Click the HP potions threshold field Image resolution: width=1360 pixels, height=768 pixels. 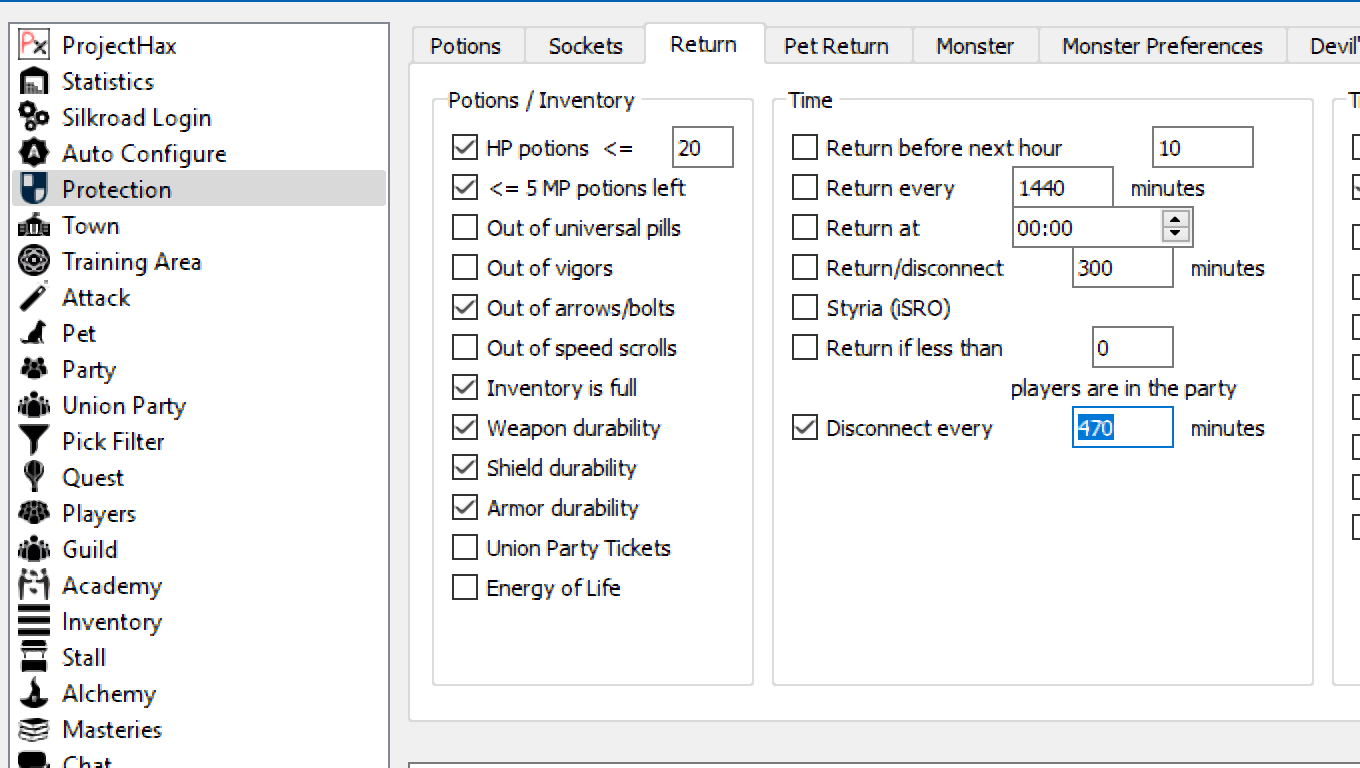[702, 148]
